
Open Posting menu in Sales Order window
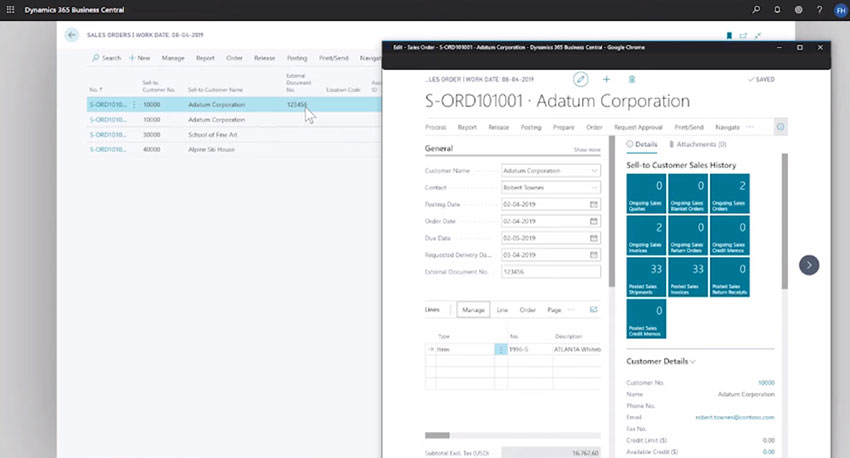[x=531, y=127]
